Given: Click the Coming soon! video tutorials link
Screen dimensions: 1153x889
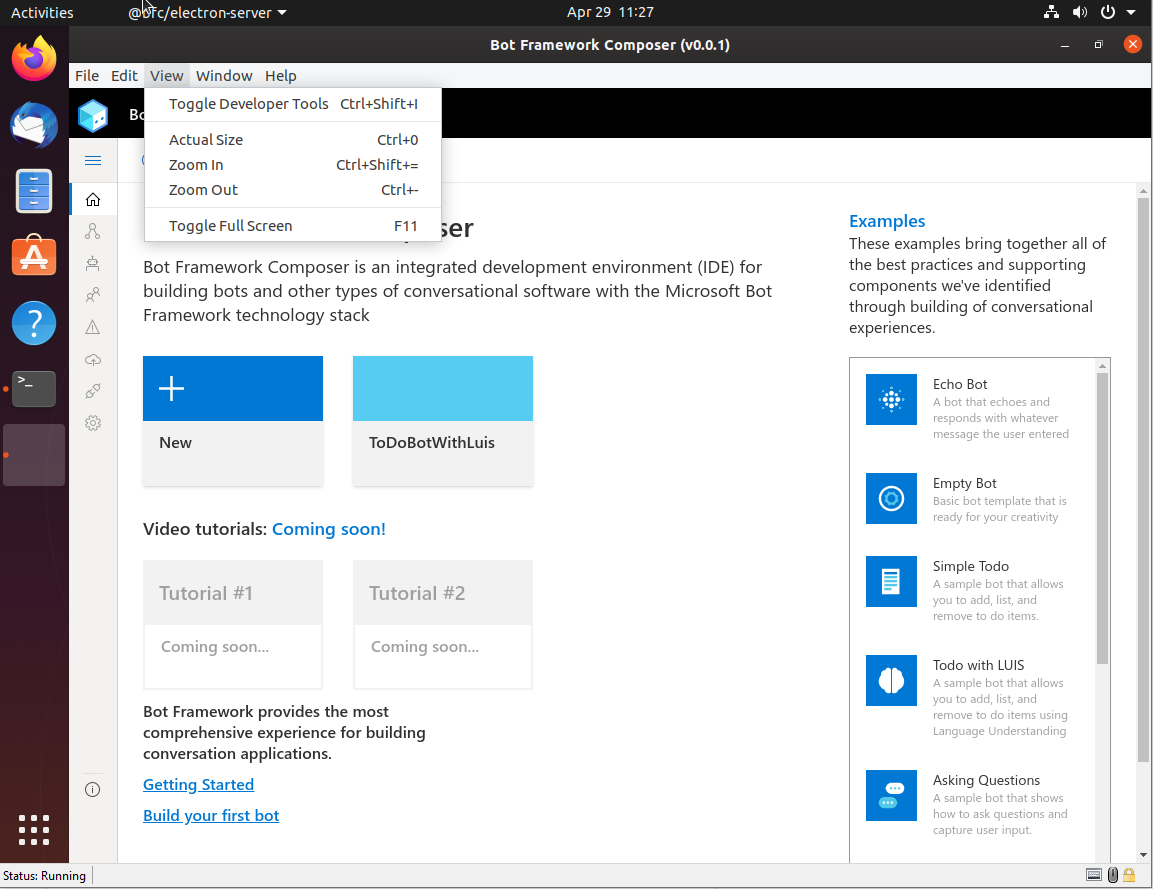Looking at the screenshot, I should [x=329, y=529].
